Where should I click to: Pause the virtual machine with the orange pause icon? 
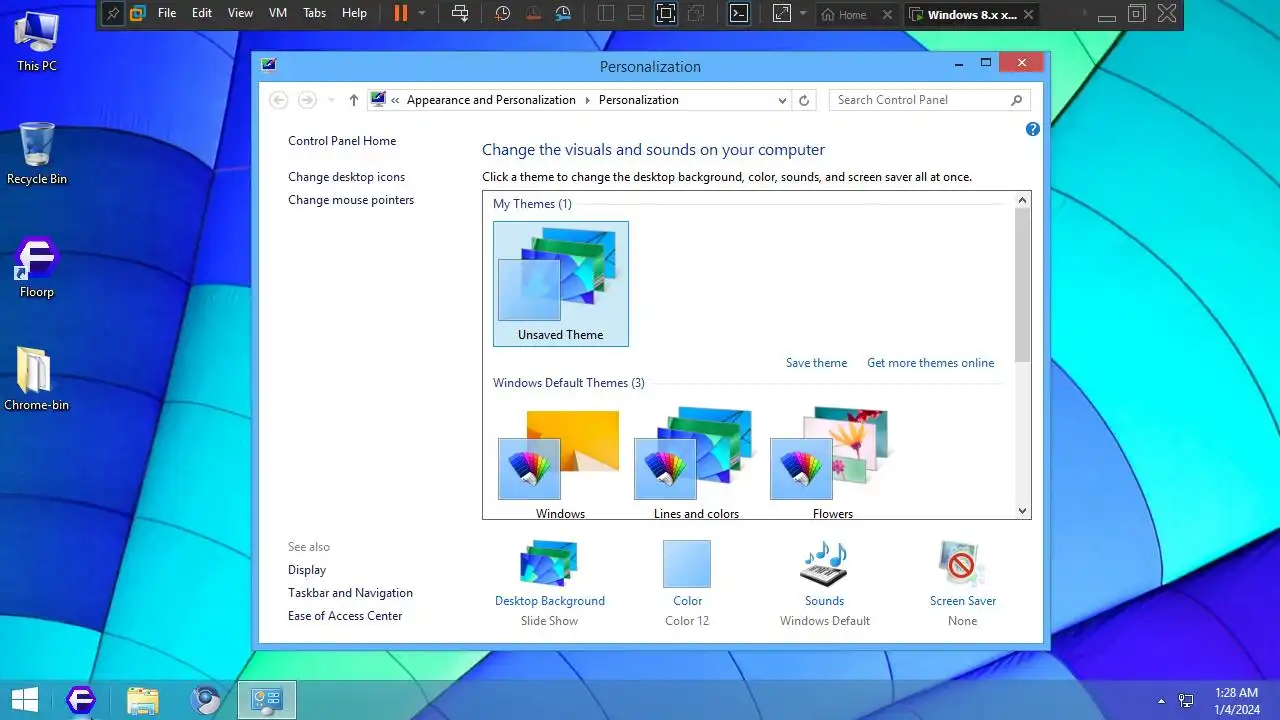[x=401, y=13]
